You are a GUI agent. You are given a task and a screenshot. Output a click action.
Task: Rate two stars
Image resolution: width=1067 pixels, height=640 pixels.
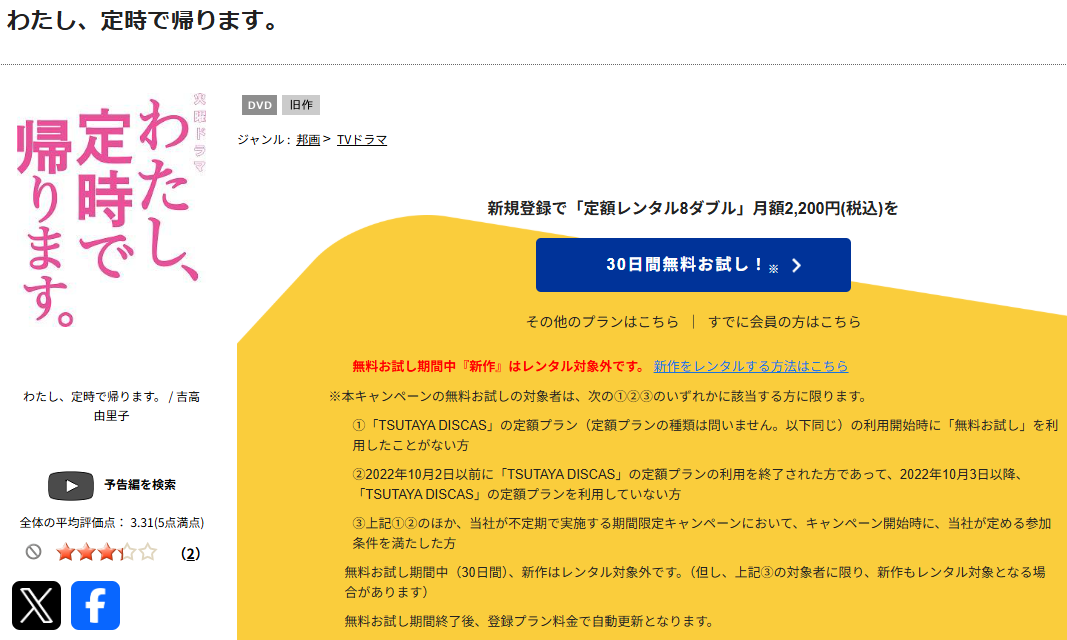click(86, 552)
